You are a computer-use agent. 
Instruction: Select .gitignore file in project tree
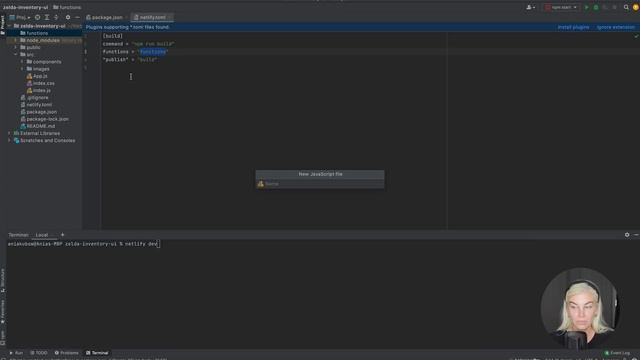(34, 98)
